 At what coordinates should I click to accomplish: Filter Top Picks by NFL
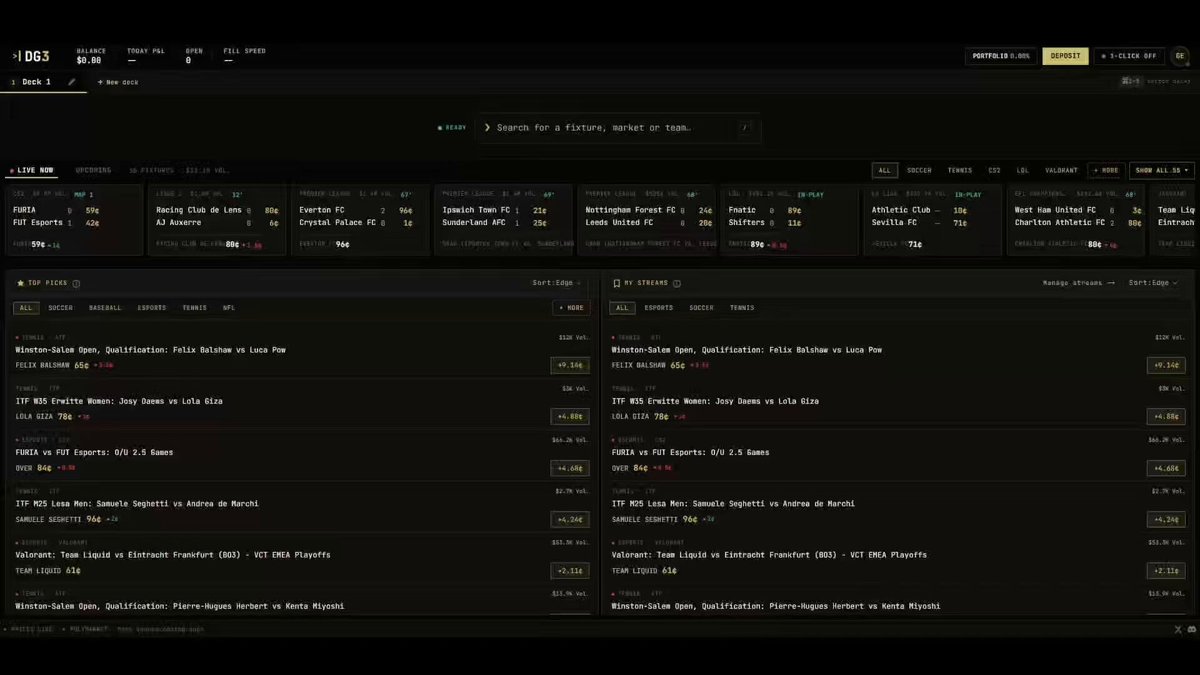[229, 308]
